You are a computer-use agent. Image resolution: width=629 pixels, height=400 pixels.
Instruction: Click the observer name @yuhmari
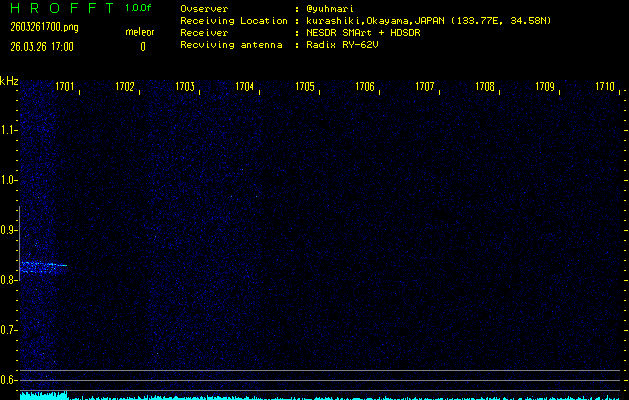(330, 9)
